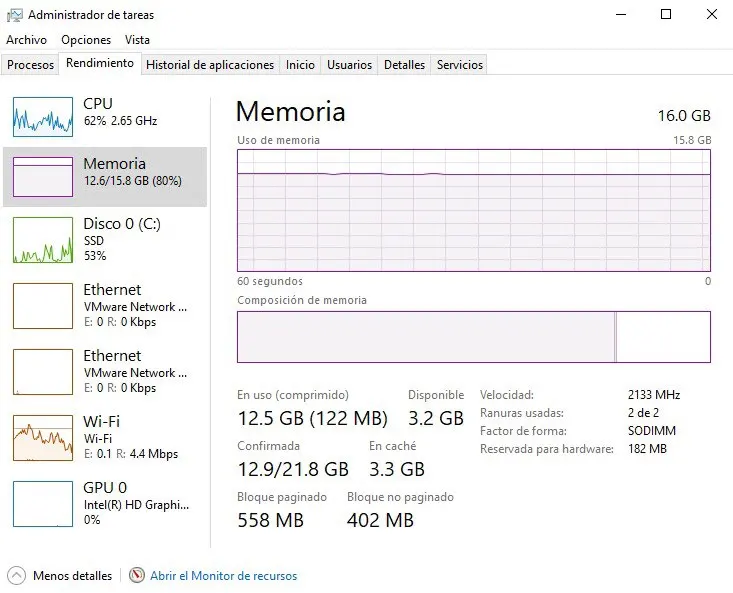The width and height of the screenshot is (733, 593).
Task: Click the Resource Monitor icon at bottom
Action: (x=137, y=576)
